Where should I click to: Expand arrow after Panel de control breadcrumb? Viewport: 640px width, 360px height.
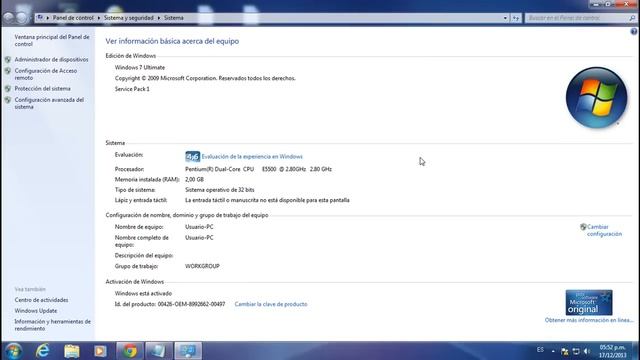tap(98, 18)
